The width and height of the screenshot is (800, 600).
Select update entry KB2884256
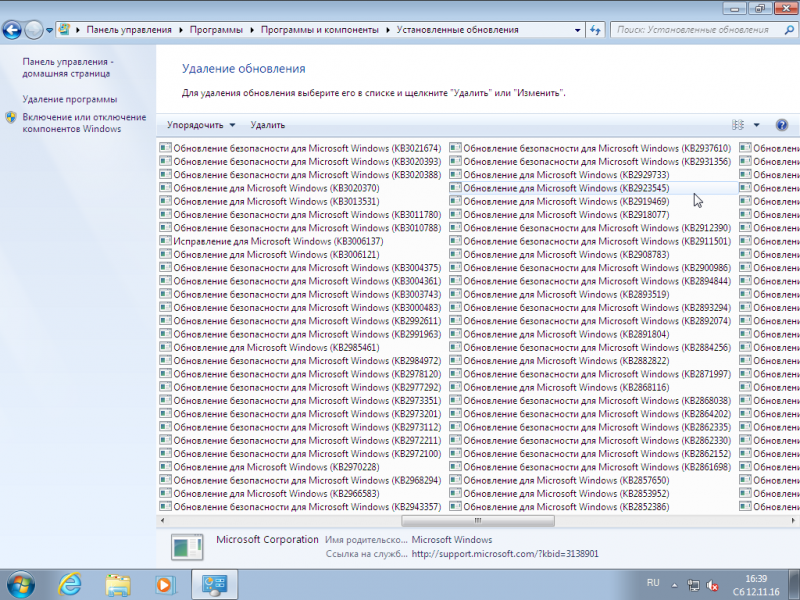pyautogui.click(x=590, y=347)
